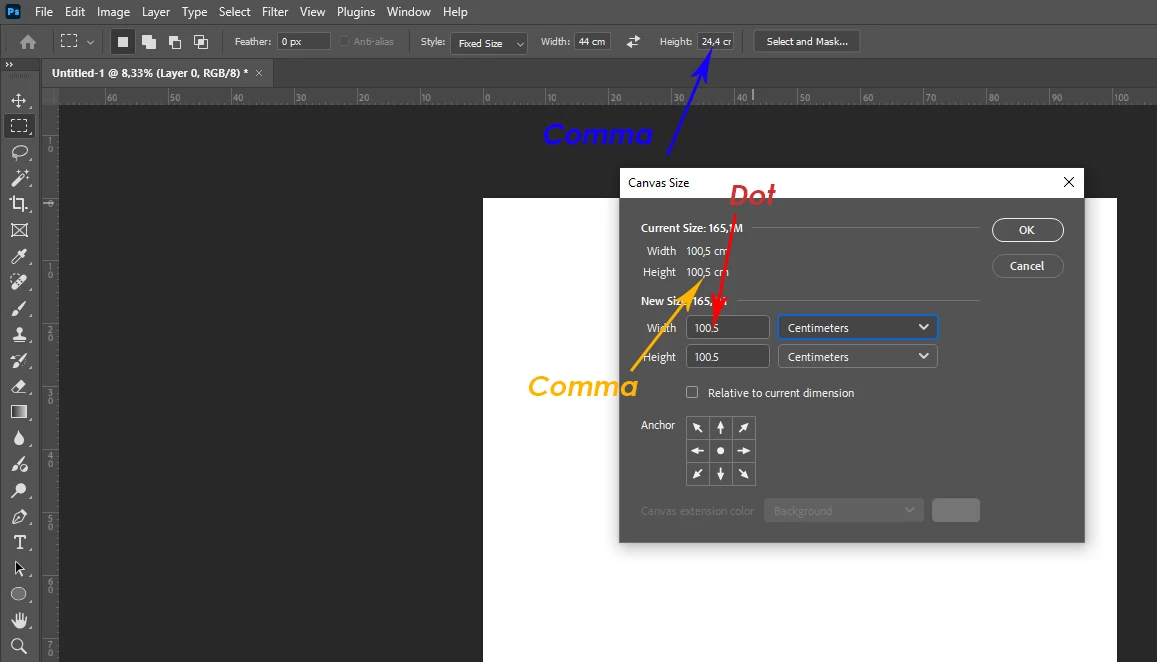This screenshot has height=662, width=1157.
Task: Select the Frame tool
Action: point(19,230)
